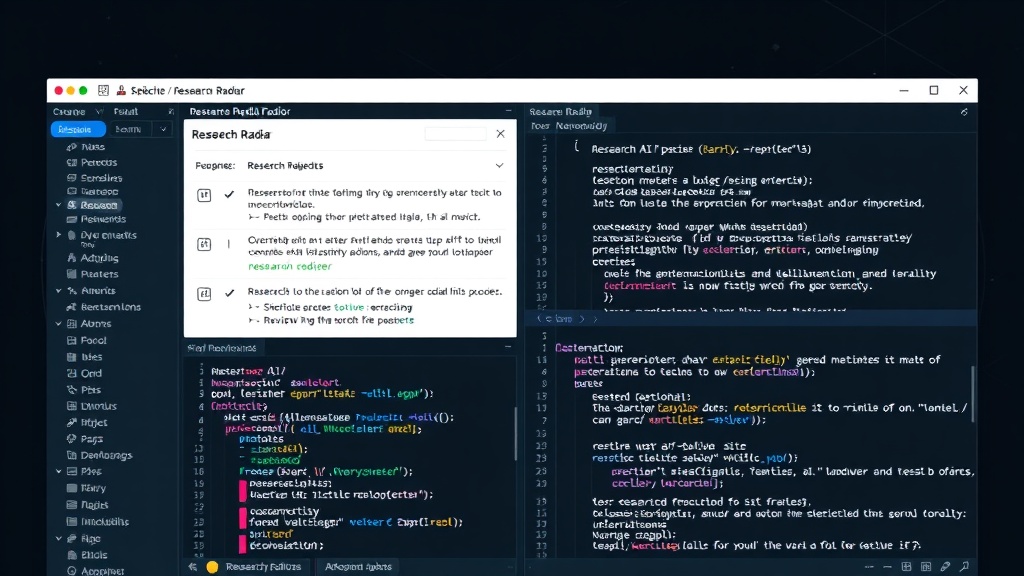Click the grid app icon beside traffic lights

point(103,90)
